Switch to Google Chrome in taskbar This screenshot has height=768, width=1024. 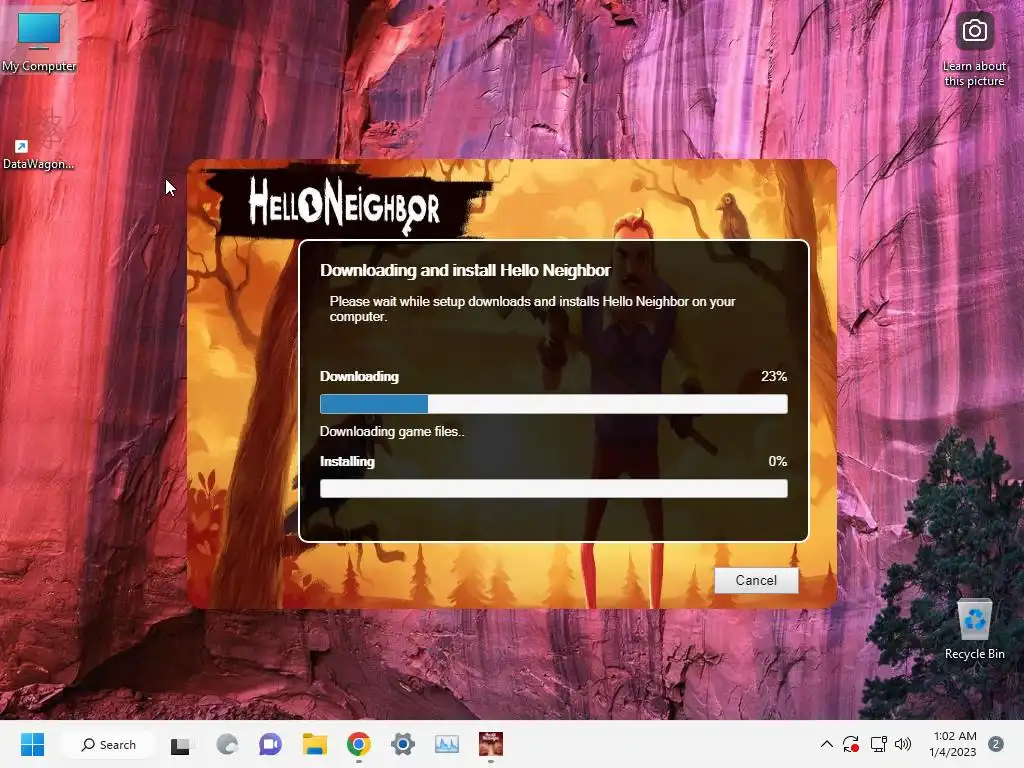pyautogui.click(x=359, y=744)
